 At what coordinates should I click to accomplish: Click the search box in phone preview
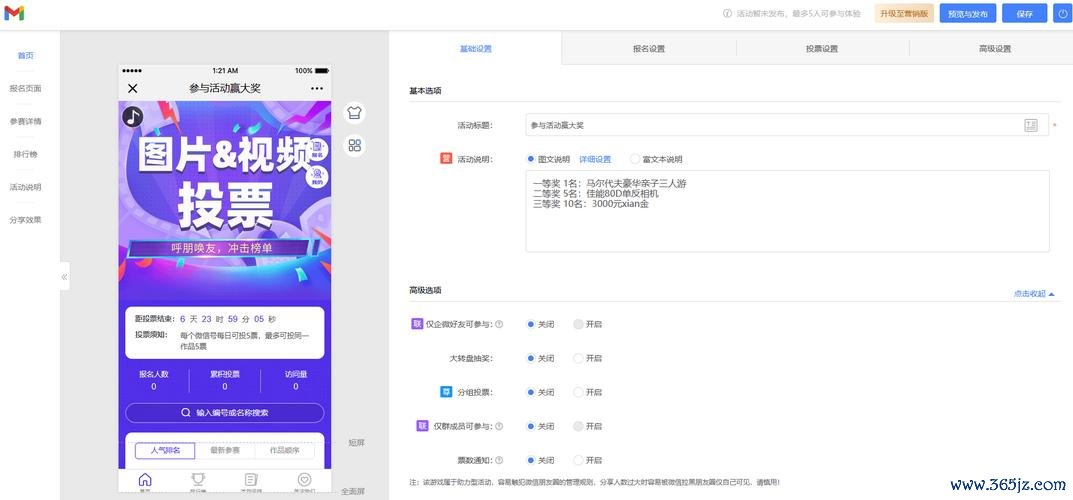(x=224, y=412)
